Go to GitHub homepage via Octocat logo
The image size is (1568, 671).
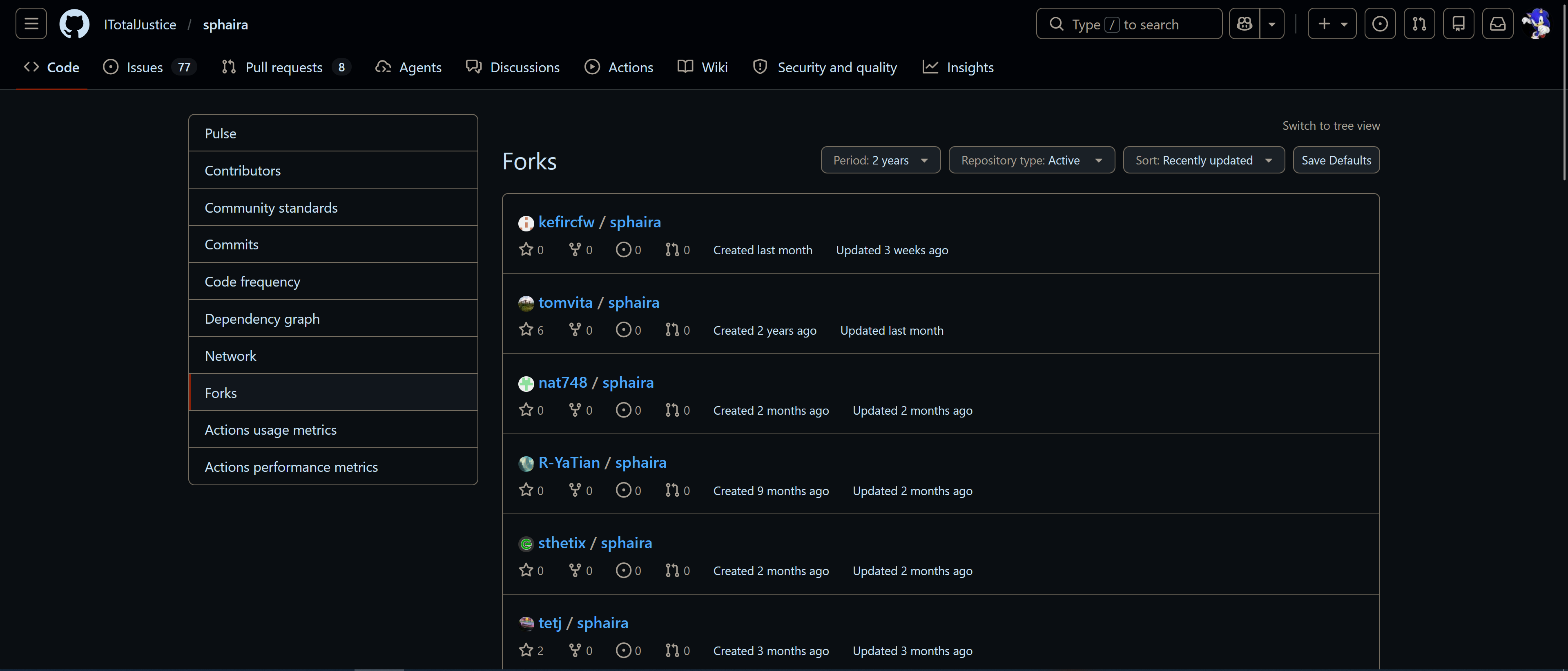pyautogui.click(x=74, y=24)
